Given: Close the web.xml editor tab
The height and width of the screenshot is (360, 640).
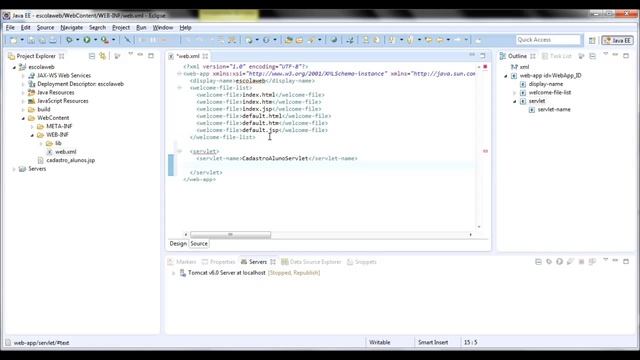Looking at the screenshot, I should click(205, 56).
